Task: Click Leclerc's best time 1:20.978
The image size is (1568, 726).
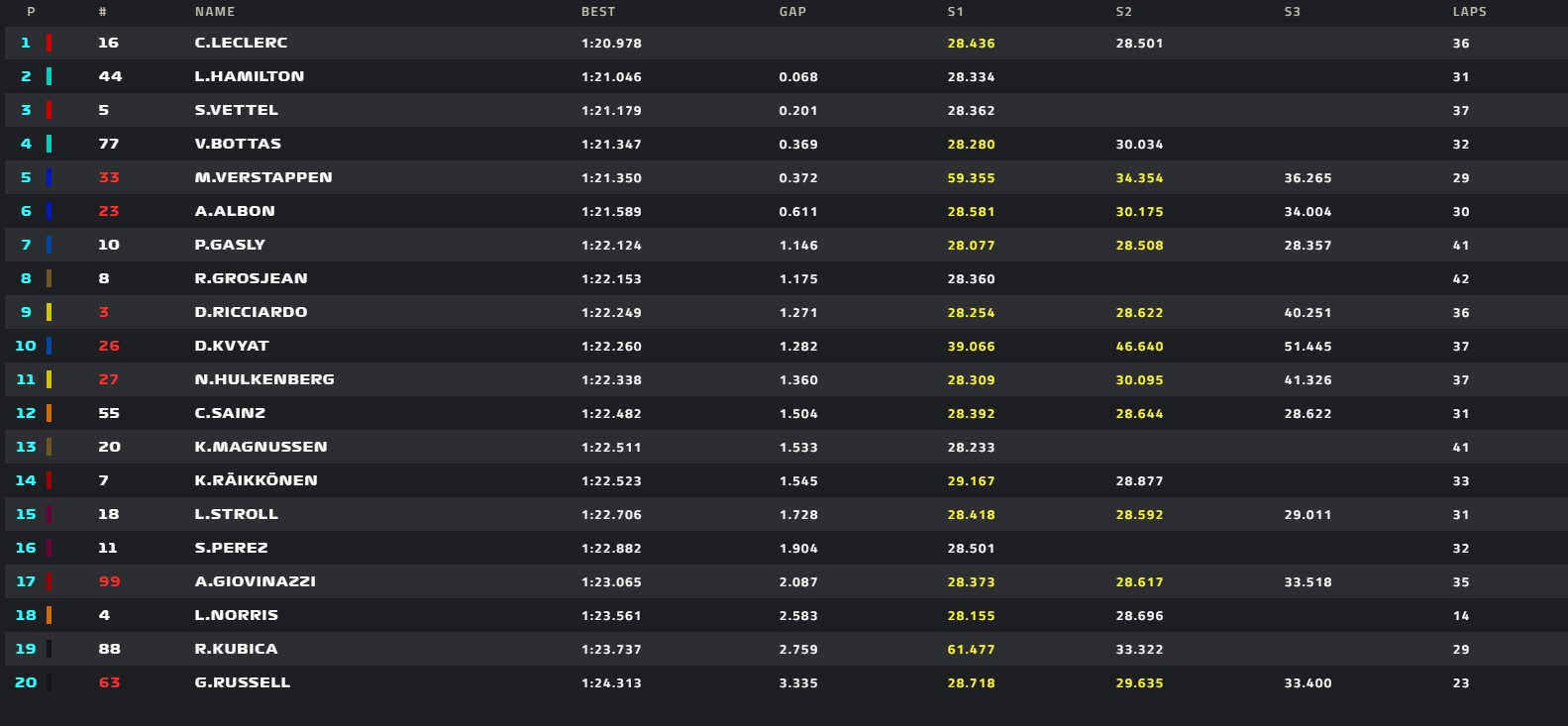Action: [611, 44]
